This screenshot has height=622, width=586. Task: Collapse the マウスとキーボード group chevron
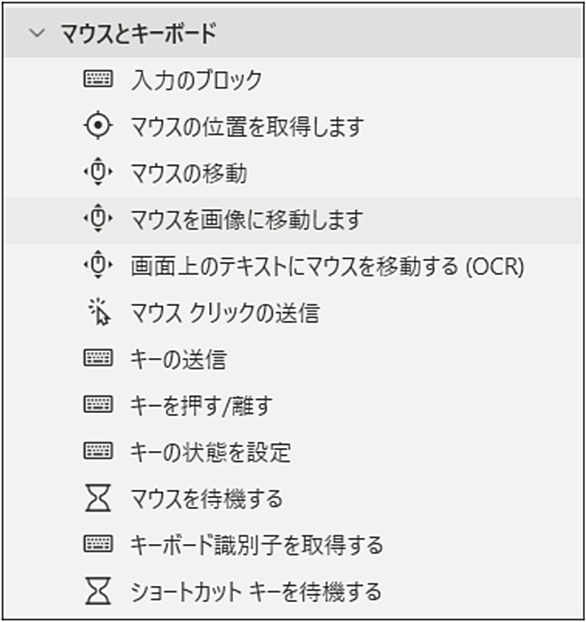pyautogui.click(x=37, y=33)
